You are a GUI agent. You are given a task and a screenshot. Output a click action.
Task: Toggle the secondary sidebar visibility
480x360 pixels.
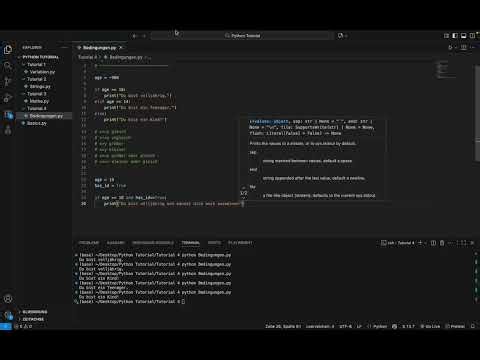pos(472,35)
